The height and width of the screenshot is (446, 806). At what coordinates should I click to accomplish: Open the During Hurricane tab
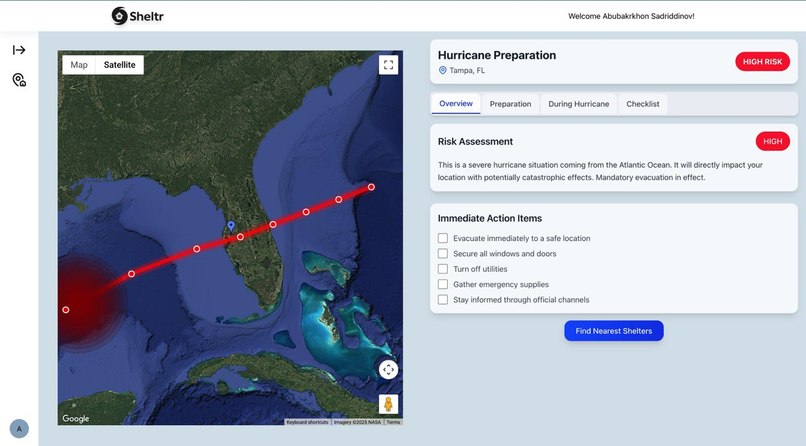[x=578, y=104]
